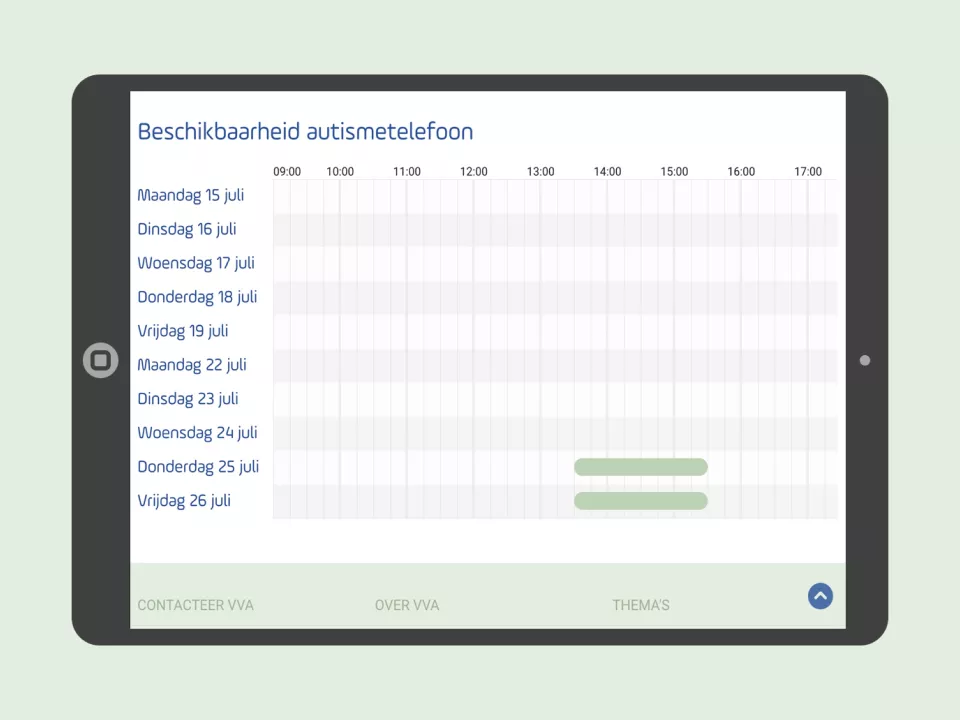Image resolution: width=960 pixels, height=720 pixels.
Task: Select the Maandag 22 juli row label
Action: (x=192, y=365)
